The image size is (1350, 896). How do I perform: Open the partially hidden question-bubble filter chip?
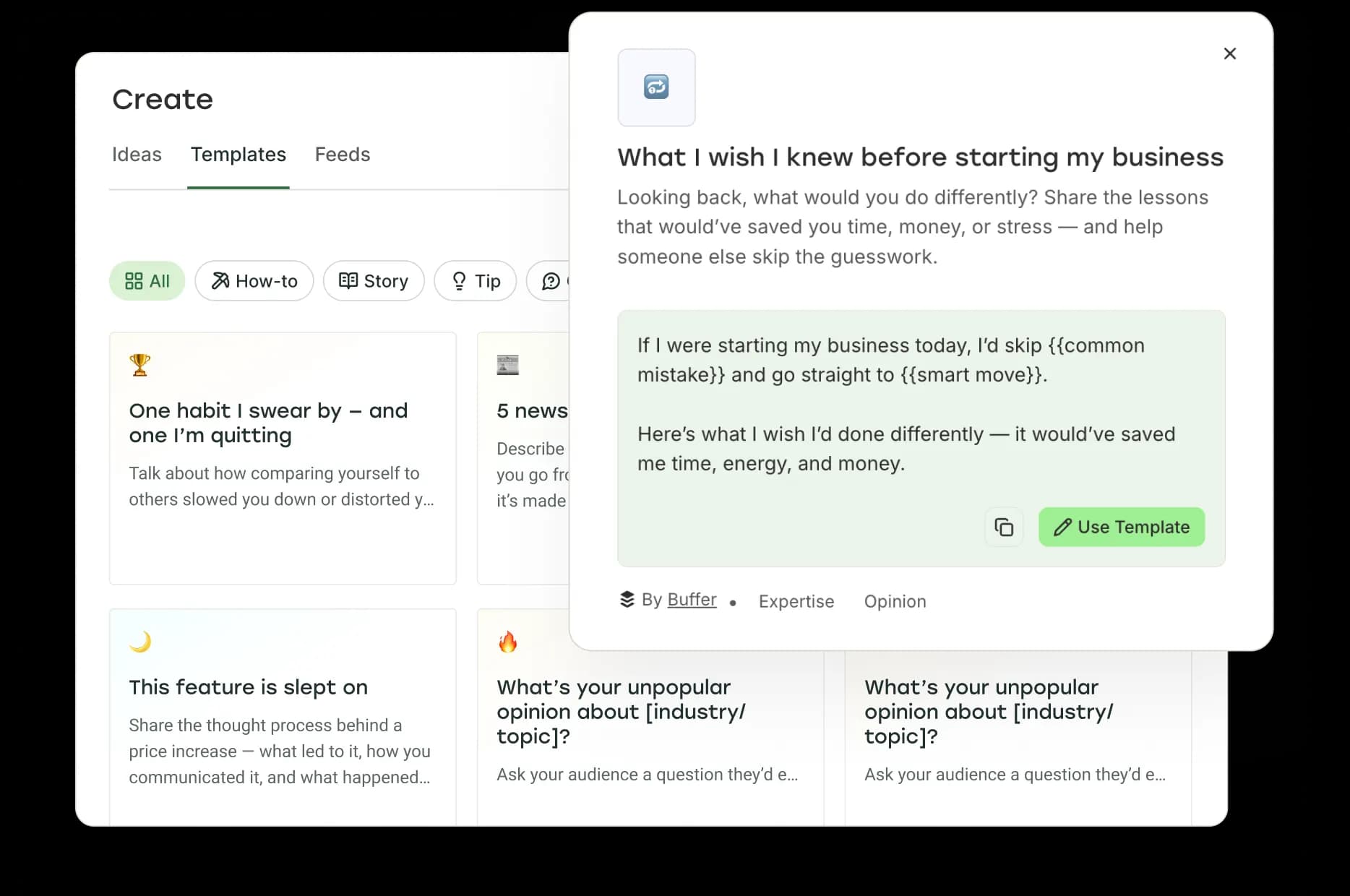click(553, 281)
